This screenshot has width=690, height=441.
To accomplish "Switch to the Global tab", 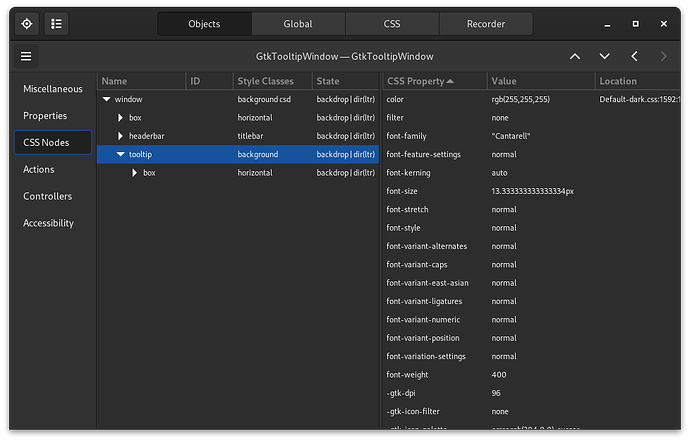I will [298, 24].
